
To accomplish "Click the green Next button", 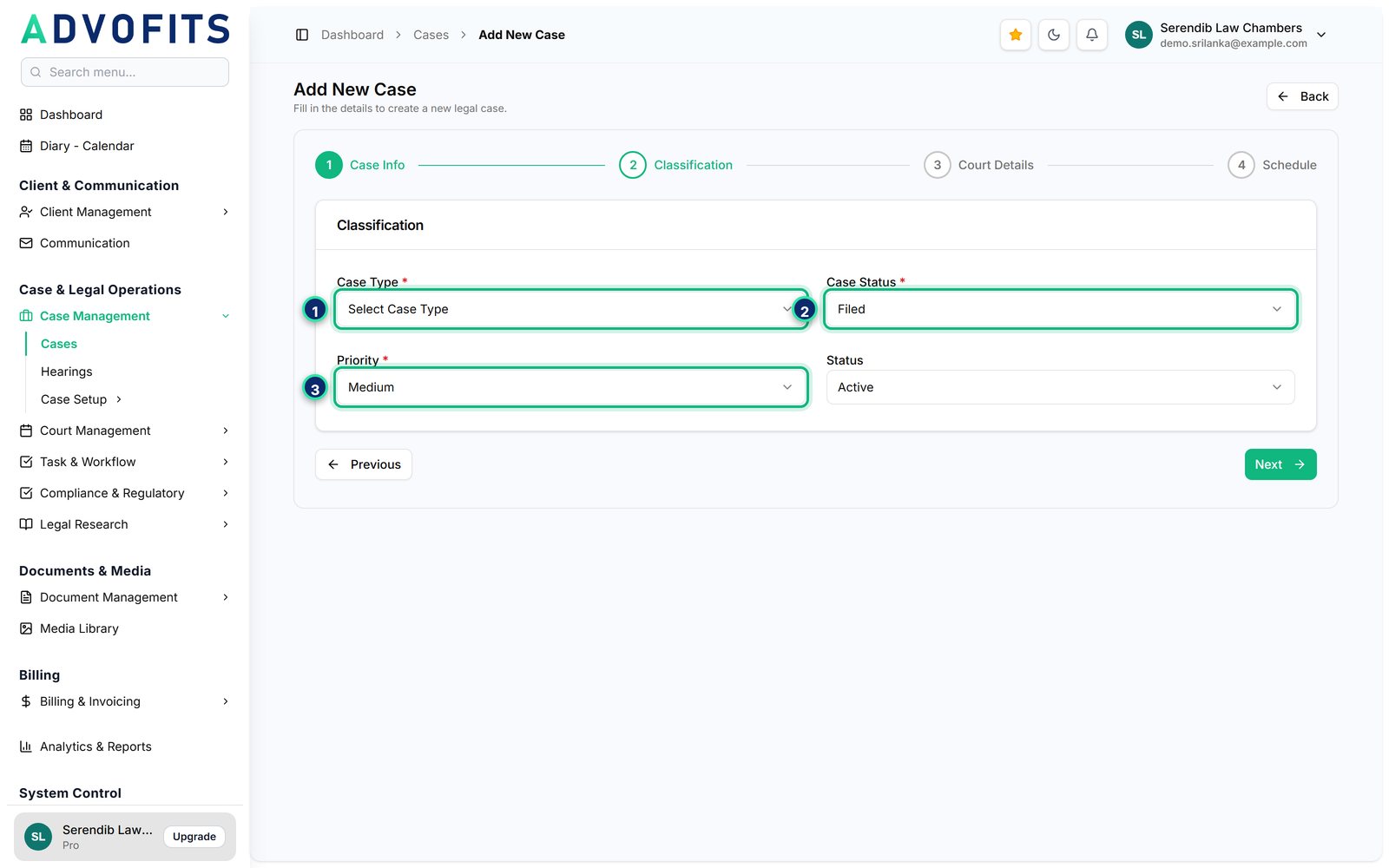I will (x=1280, y=464).
